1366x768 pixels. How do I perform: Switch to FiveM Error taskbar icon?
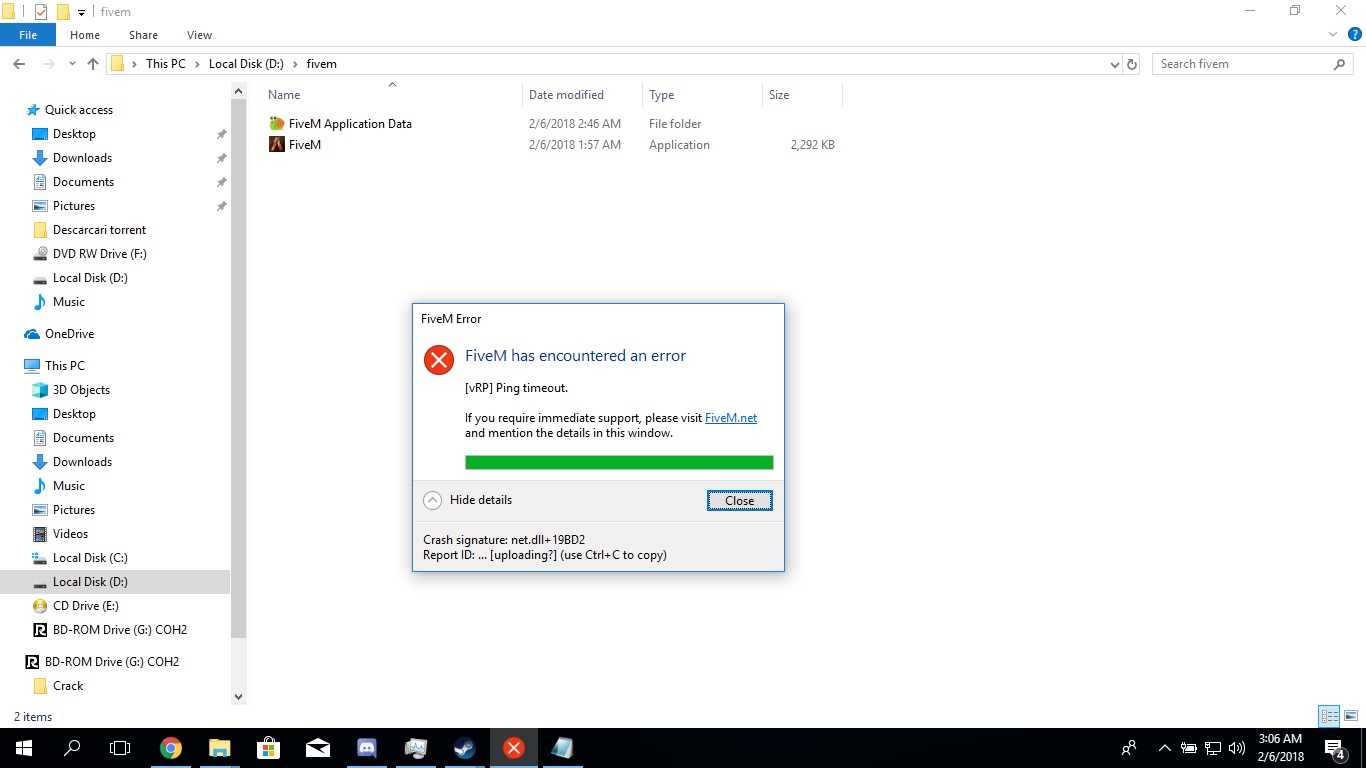(x=514, y=748)
